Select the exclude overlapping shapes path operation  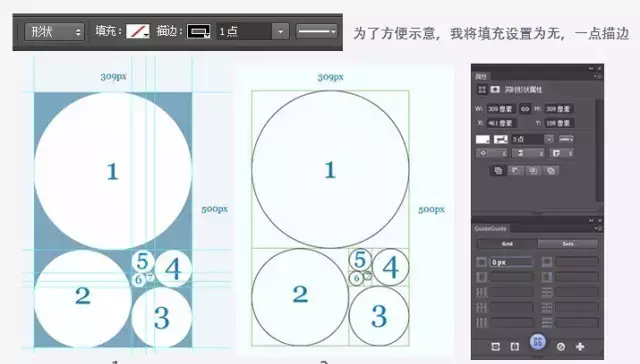(x=551, y=171)
